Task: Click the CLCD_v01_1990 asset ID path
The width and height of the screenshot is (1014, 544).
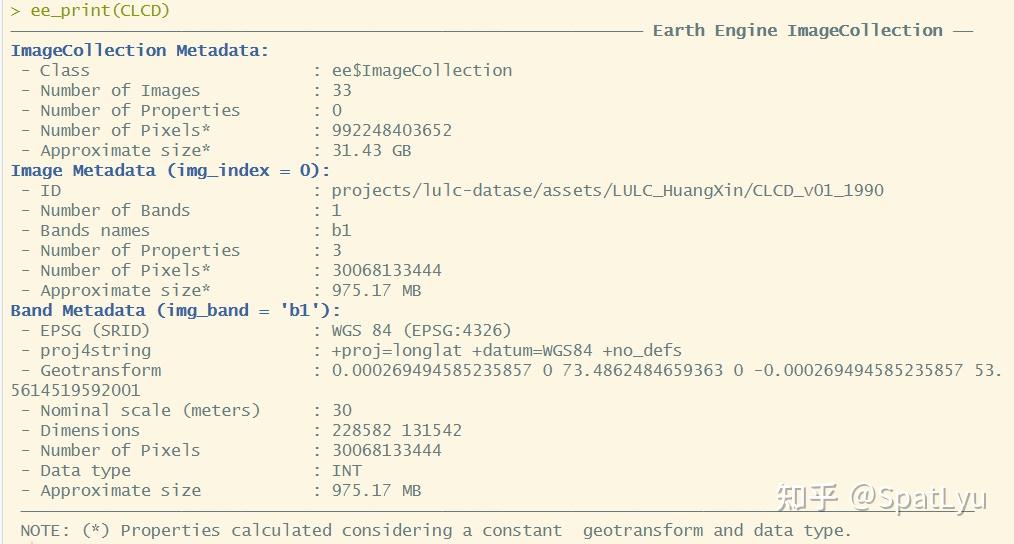Action: pos(607,190)
